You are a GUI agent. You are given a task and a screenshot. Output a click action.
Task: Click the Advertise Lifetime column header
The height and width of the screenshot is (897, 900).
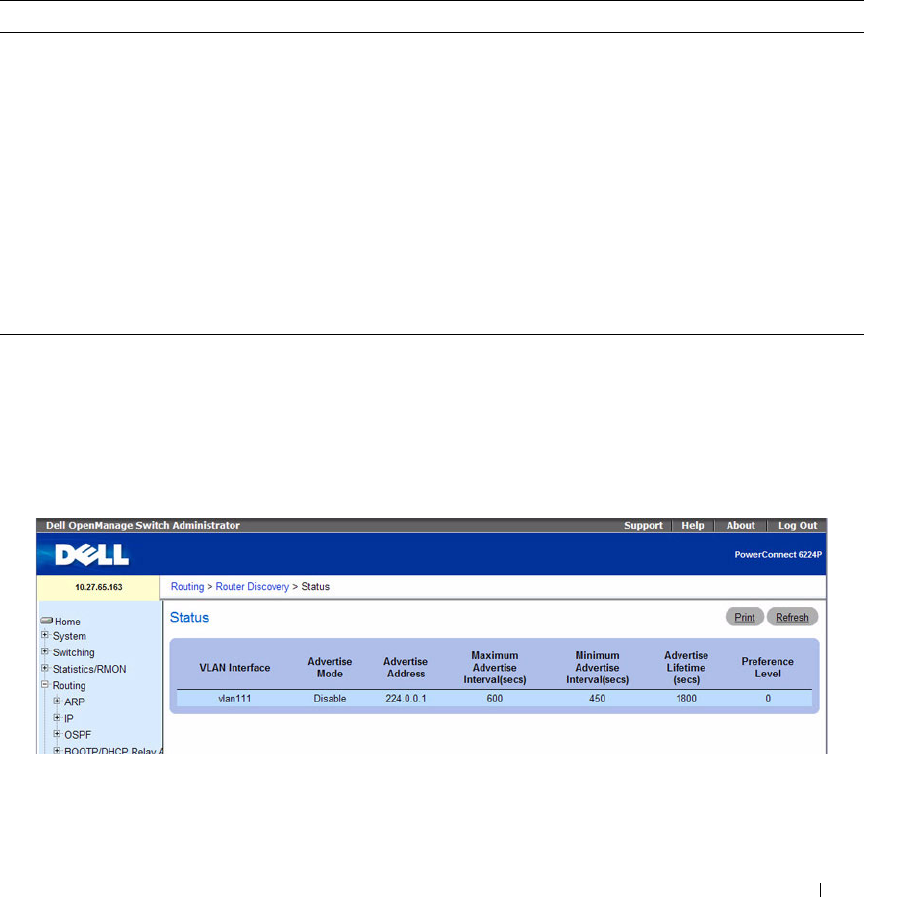686,667
